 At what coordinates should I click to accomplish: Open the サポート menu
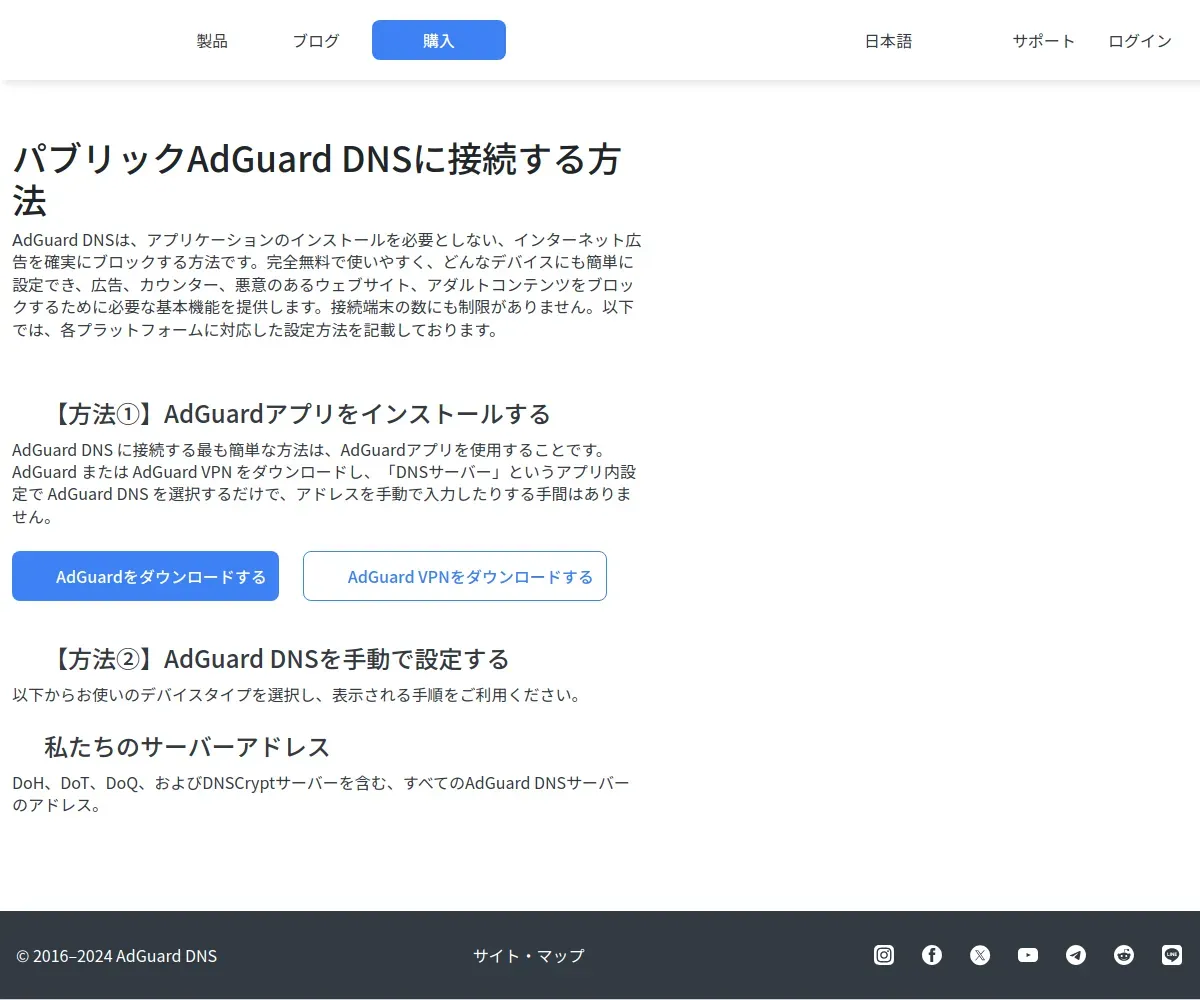[1044, 41]
